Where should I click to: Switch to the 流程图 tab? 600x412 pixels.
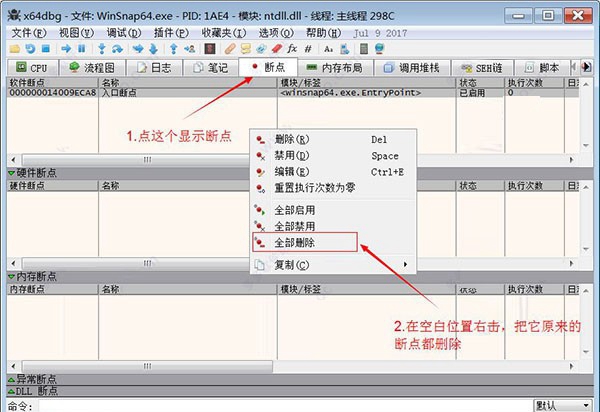click(92, 68)
